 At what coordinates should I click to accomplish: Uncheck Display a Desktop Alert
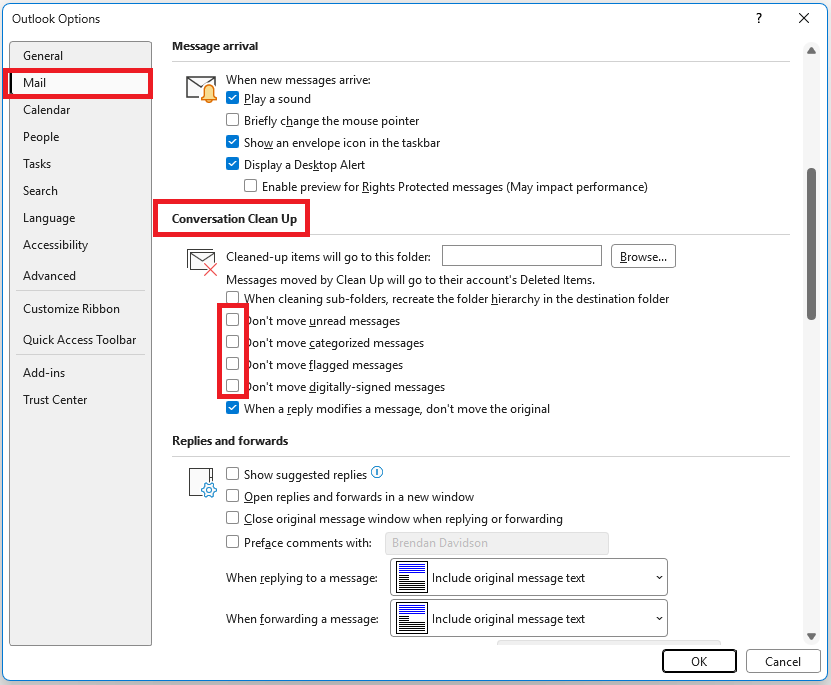coord(233,165)
